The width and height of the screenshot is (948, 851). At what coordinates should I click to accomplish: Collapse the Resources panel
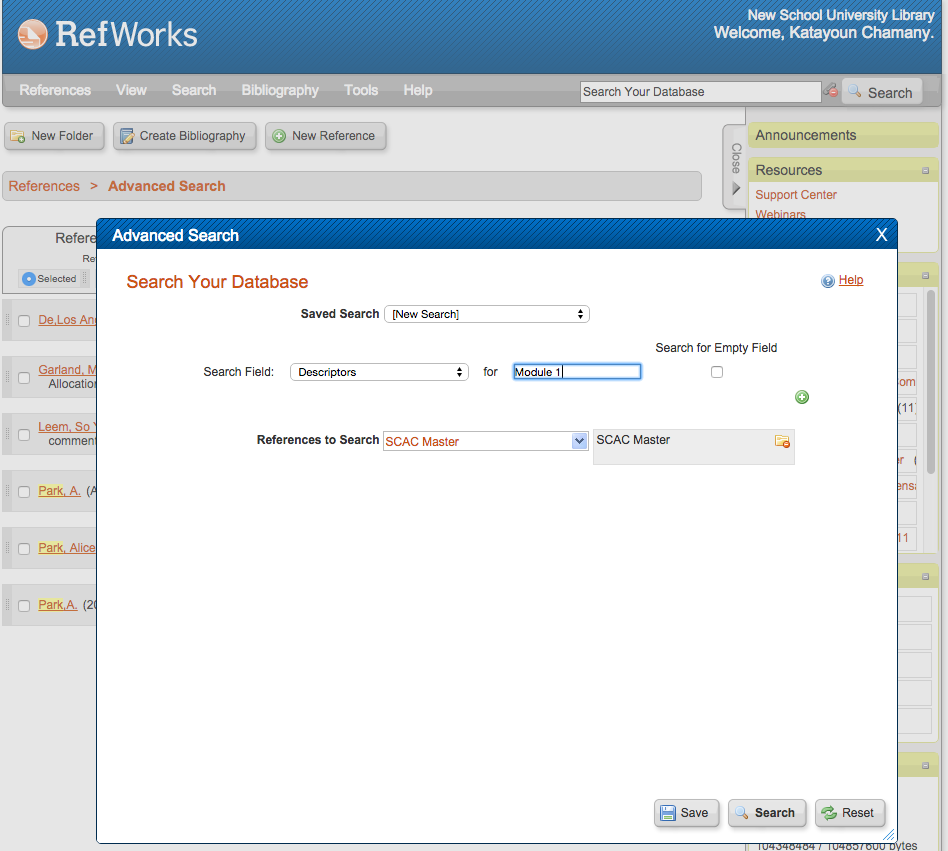tap(925, 170)
